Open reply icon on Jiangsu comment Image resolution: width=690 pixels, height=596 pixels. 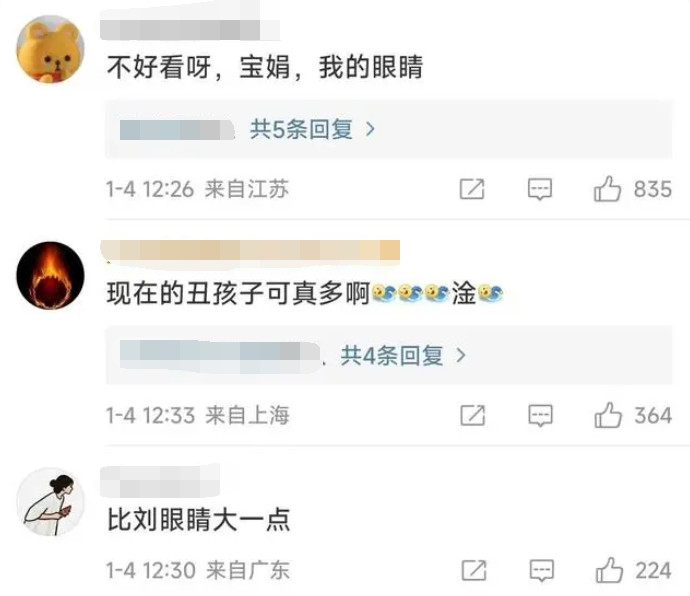pyautogui.click(x=540, y=189)
